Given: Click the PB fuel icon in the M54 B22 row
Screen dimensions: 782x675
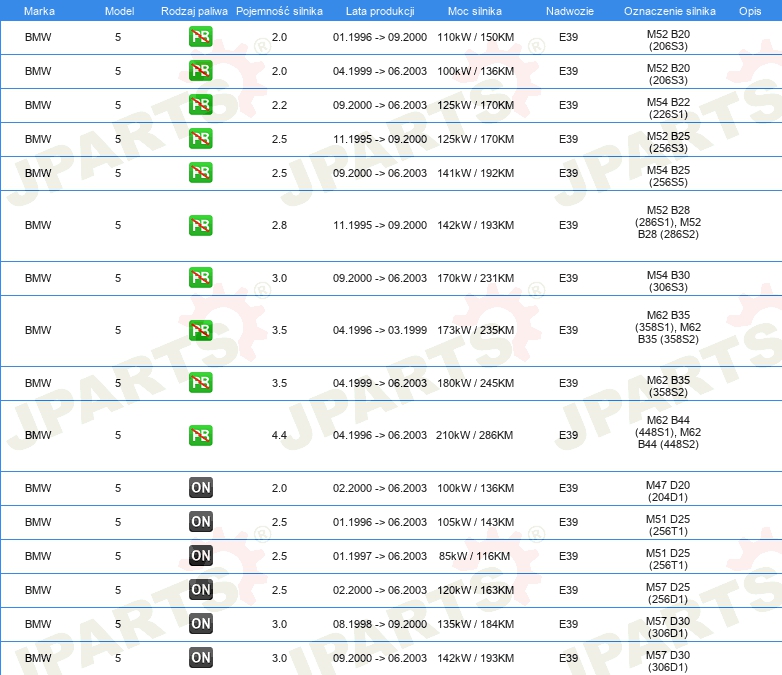Looking at the screenshot, I should click(x=200, y=105).
